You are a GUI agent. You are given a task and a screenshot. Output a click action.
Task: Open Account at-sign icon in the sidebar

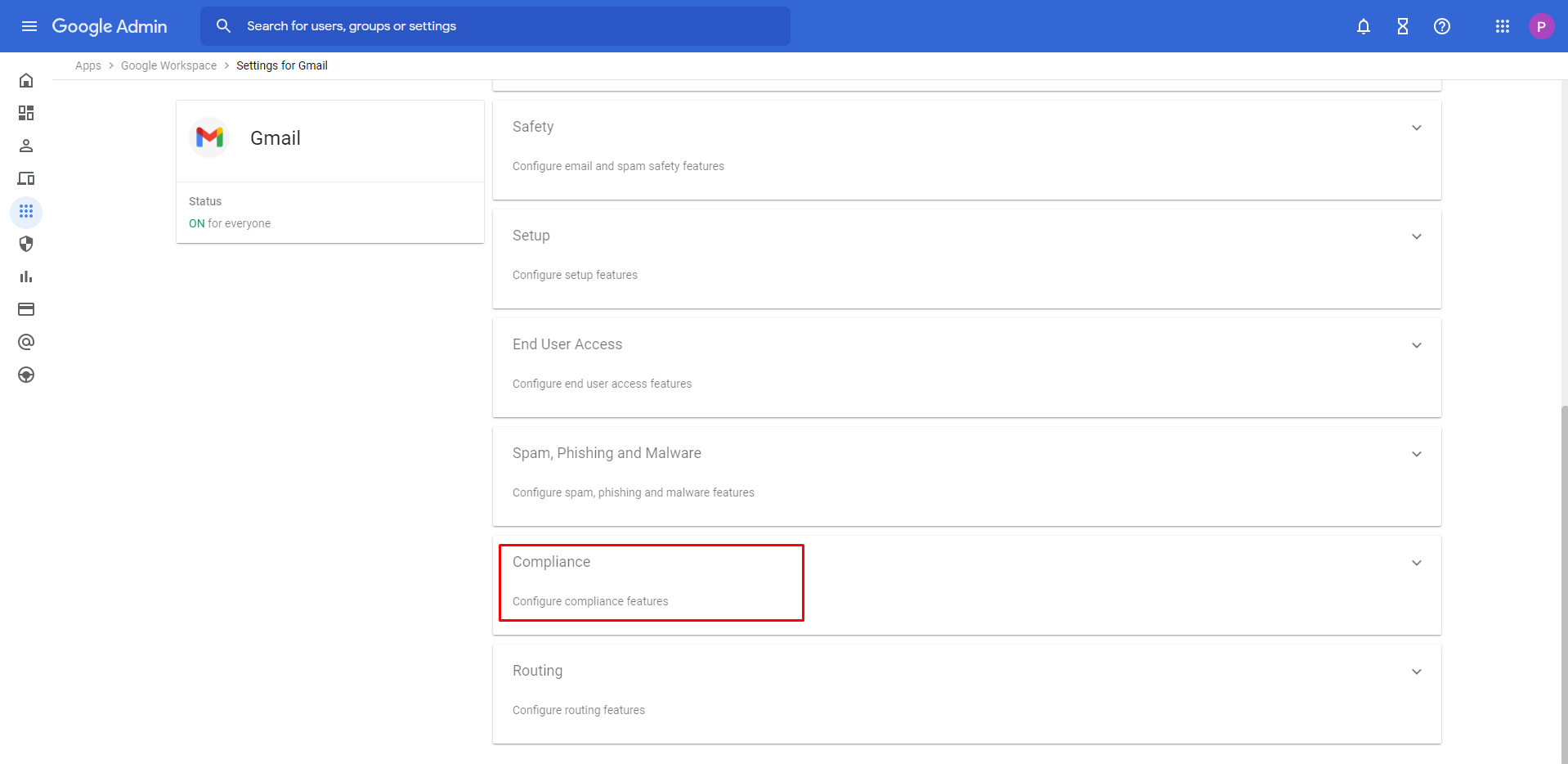26,342
